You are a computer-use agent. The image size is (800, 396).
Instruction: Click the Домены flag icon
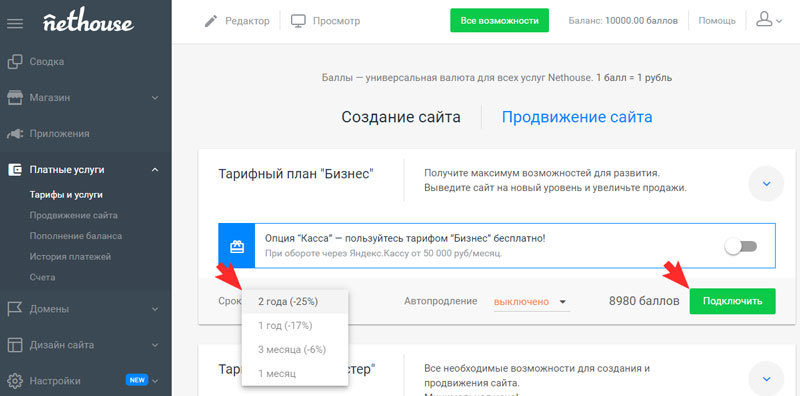point(15,309)
